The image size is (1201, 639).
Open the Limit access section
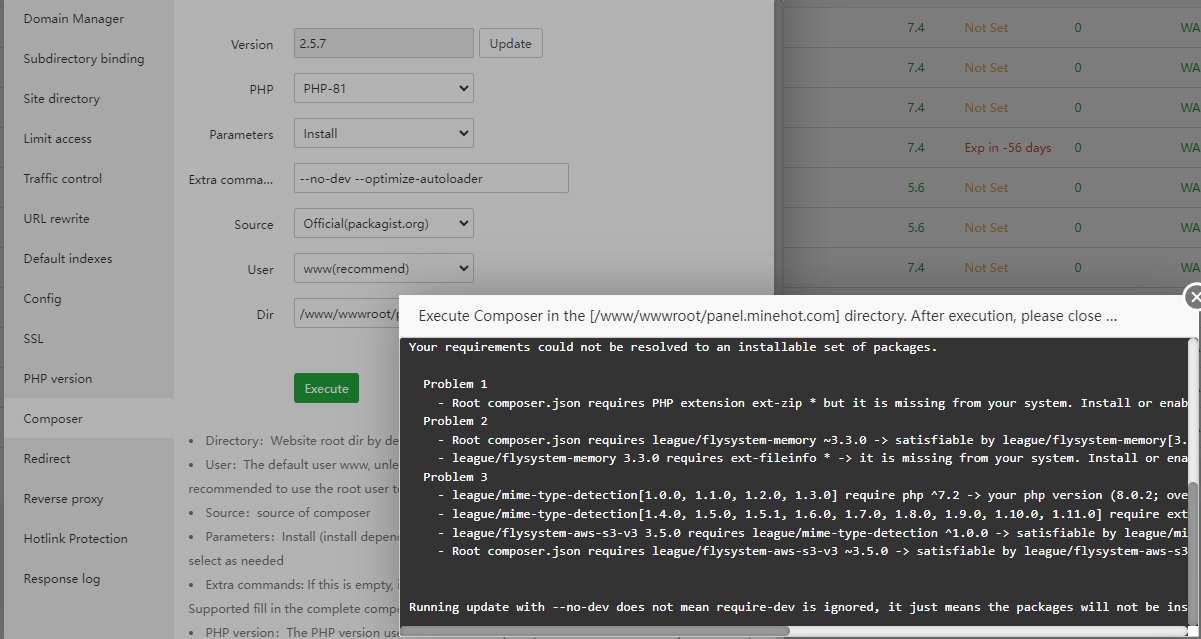point(58,139)
